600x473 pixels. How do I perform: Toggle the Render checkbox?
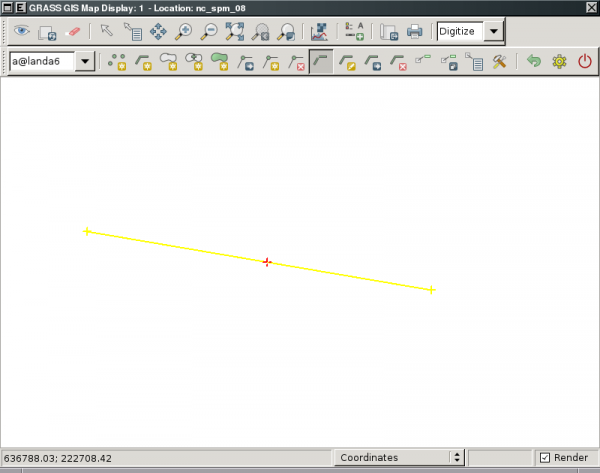[545, 457]
